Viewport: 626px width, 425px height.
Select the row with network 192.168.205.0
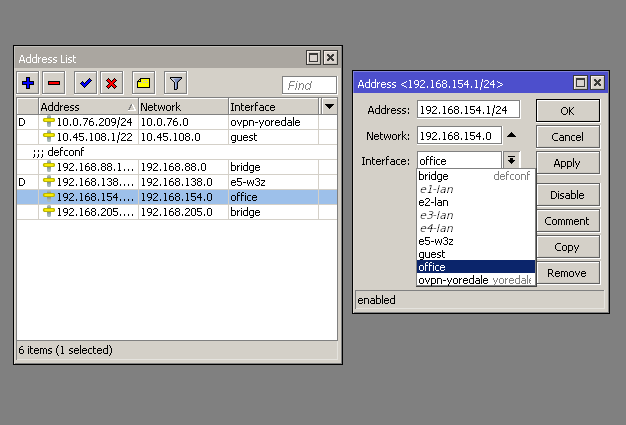click(177, 212)
